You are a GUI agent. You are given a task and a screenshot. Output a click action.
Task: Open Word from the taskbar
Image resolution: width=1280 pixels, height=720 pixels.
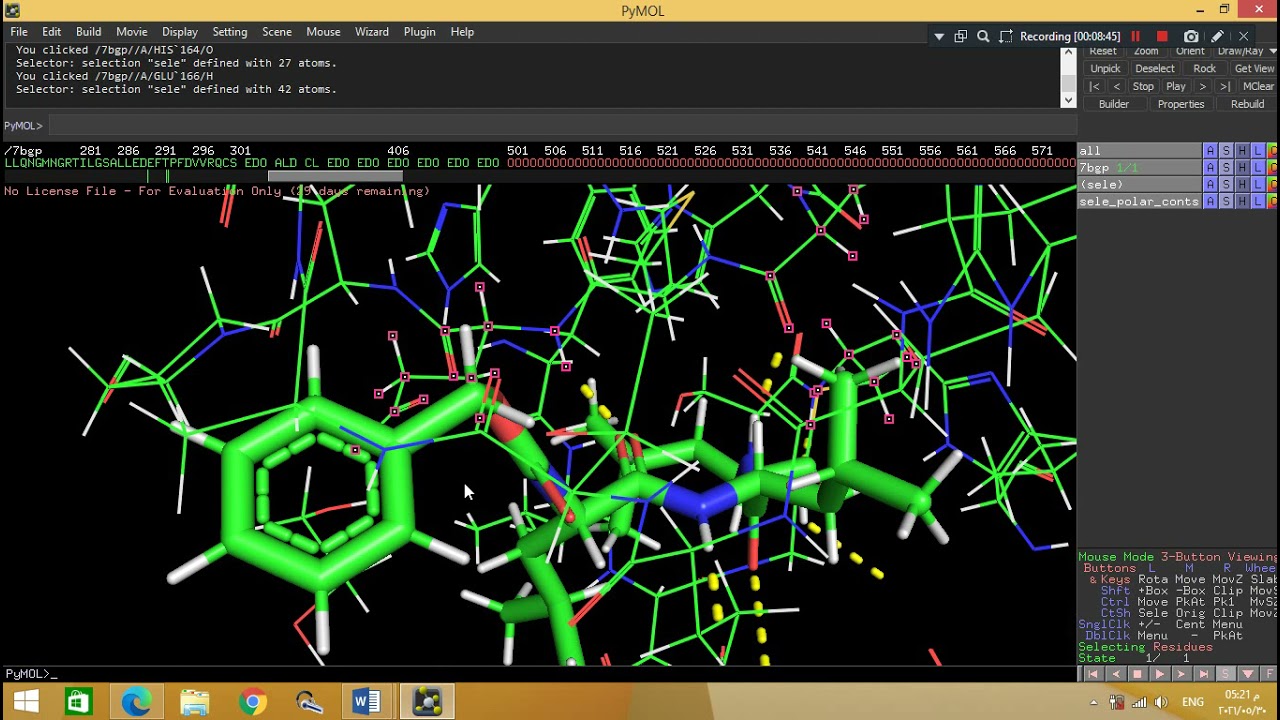367,702
